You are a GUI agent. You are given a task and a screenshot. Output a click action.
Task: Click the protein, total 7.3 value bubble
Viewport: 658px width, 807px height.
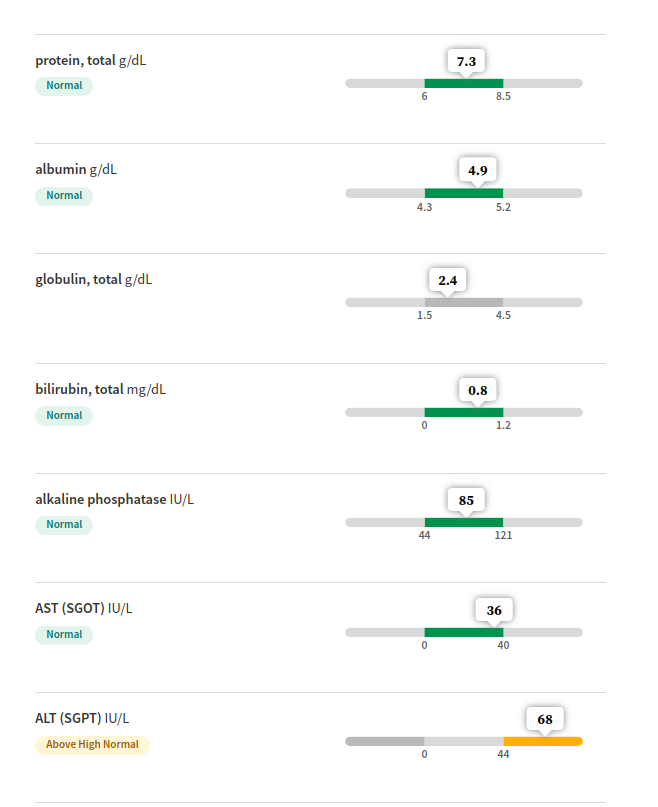[x=466, y=61]
